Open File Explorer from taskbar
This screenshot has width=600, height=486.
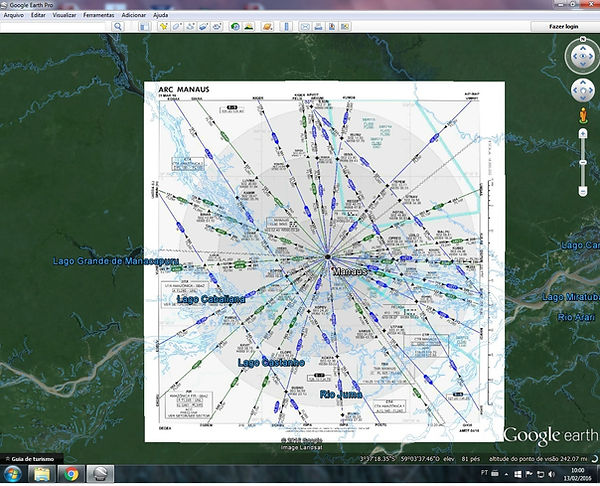pyautogui.click(x=42, y=474)
